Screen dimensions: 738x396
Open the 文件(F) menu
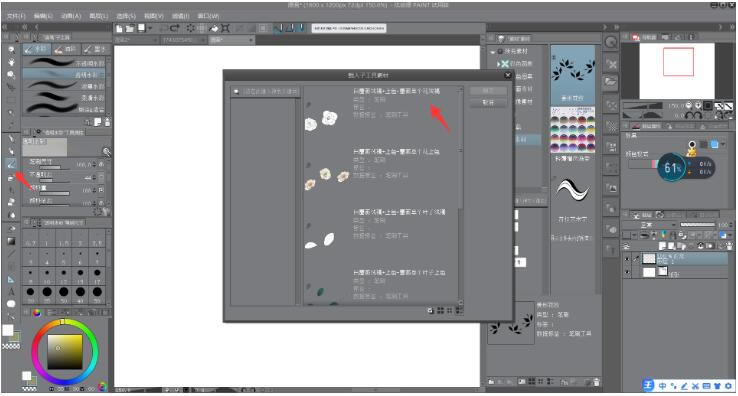click(x=16, y=16)
